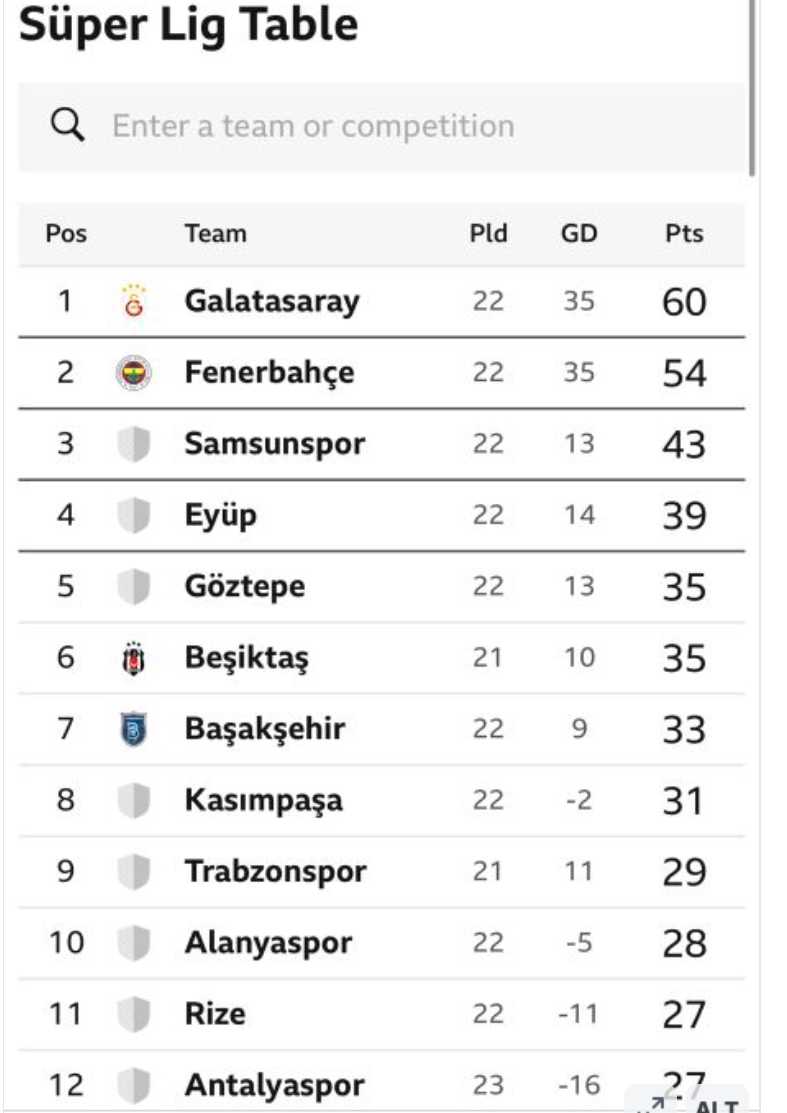This screenshot has width=787, height=1113.
Task: Open the Antalyaspor team link
Action: pyautogui.click(x=275, y=1085)
